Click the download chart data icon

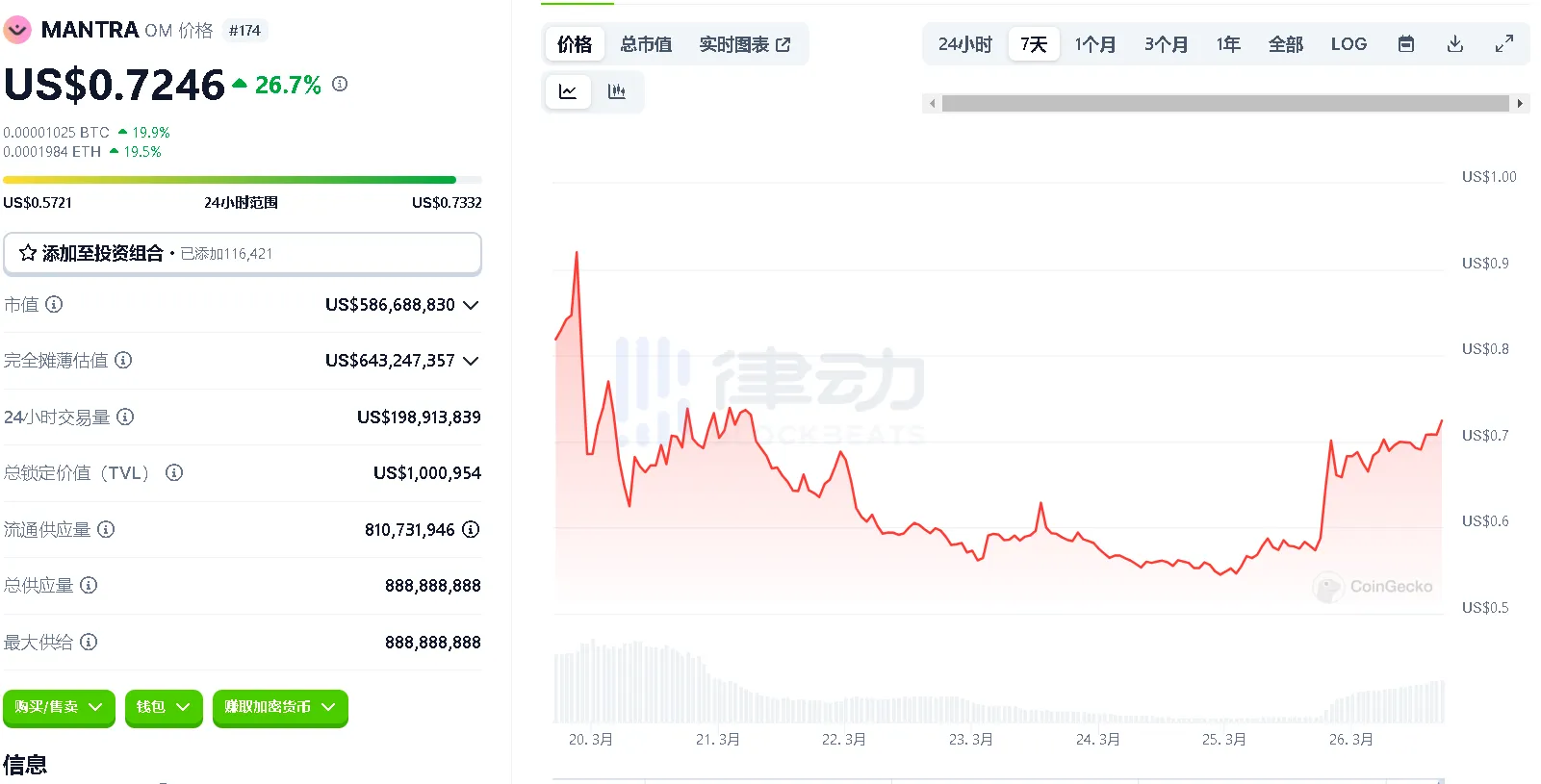coord(1454,44)
